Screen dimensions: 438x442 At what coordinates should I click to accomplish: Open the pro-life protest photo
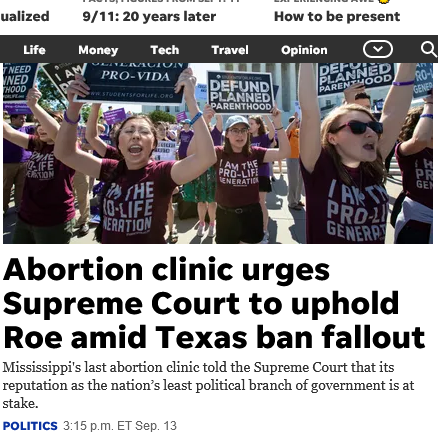point(218,153)
